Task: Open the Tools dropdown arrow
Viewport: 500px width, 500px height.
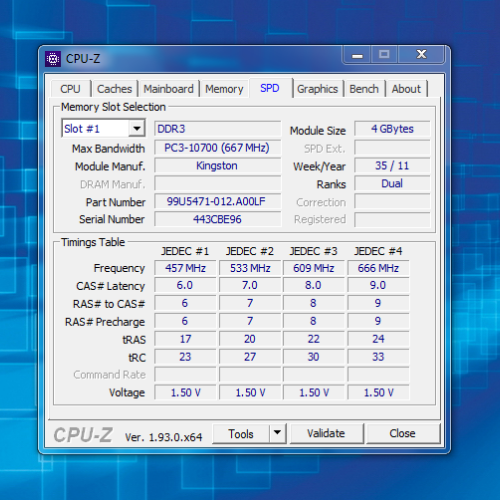Action: (x=277, y=433)
